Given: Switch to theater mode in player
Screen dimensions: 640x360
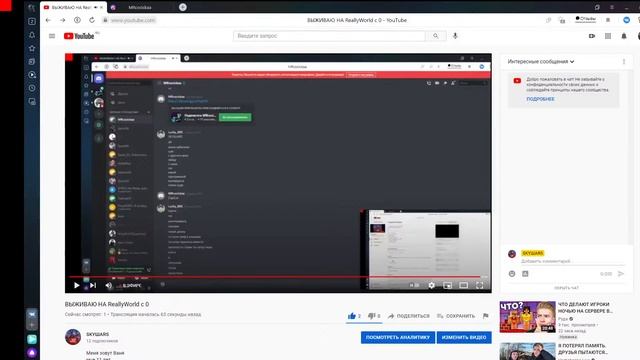Looking at the screenshot, I should pos(463,285).
